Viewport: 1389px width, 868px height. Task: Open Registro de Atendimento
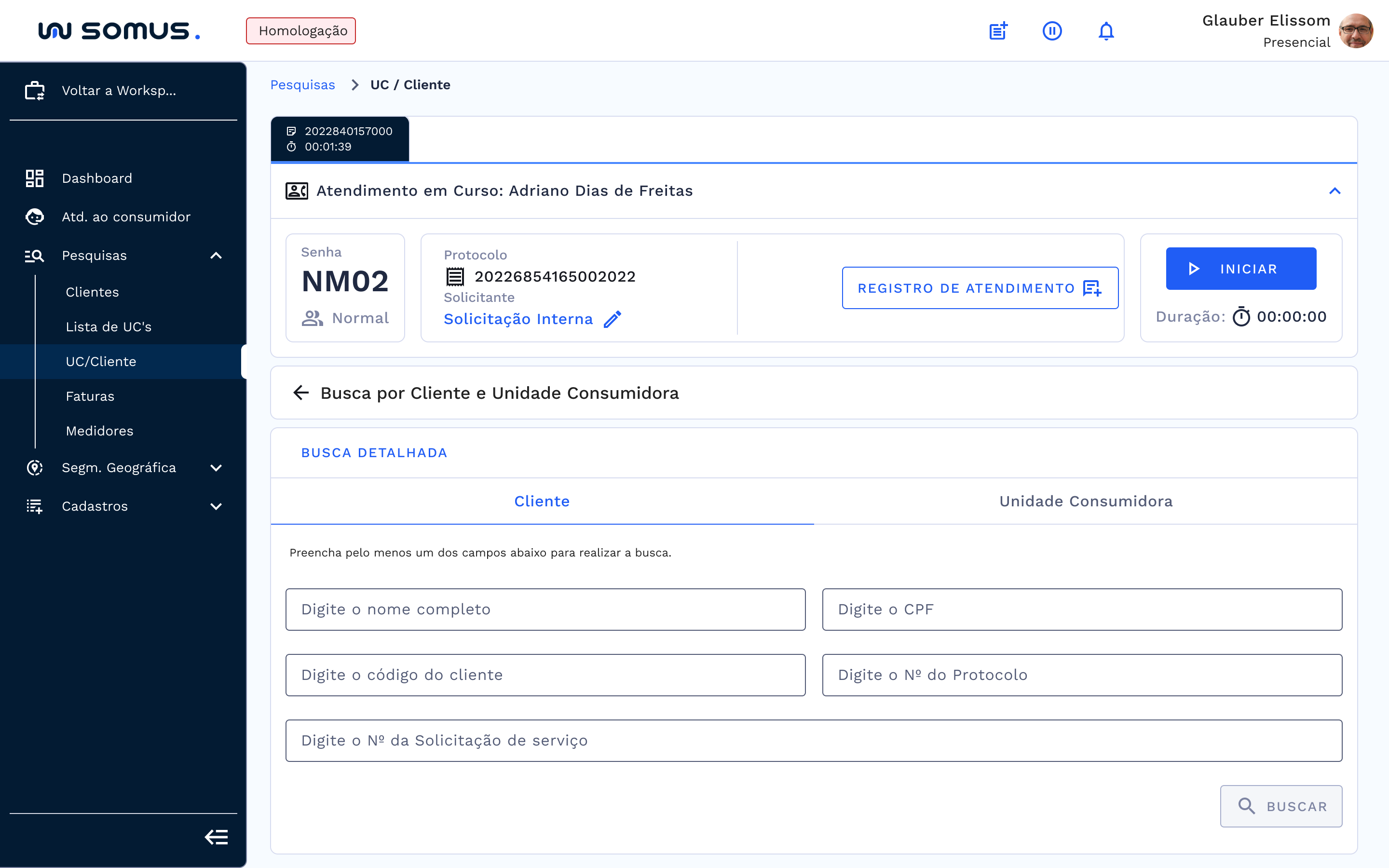[979, 287]
